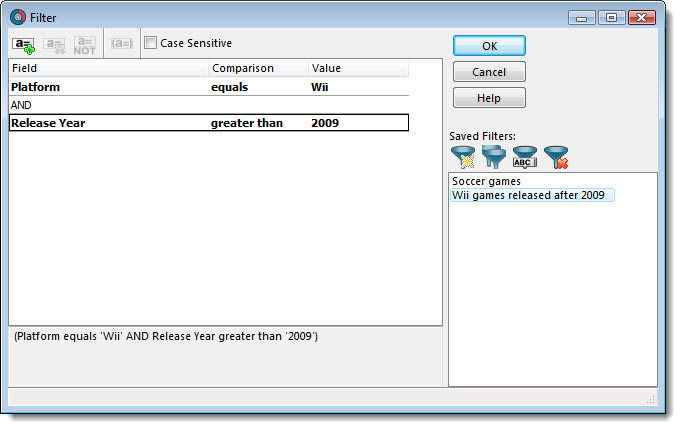Click the rename saved filter ABC icon
Screen dimensions: 680x429
point(525,157)
